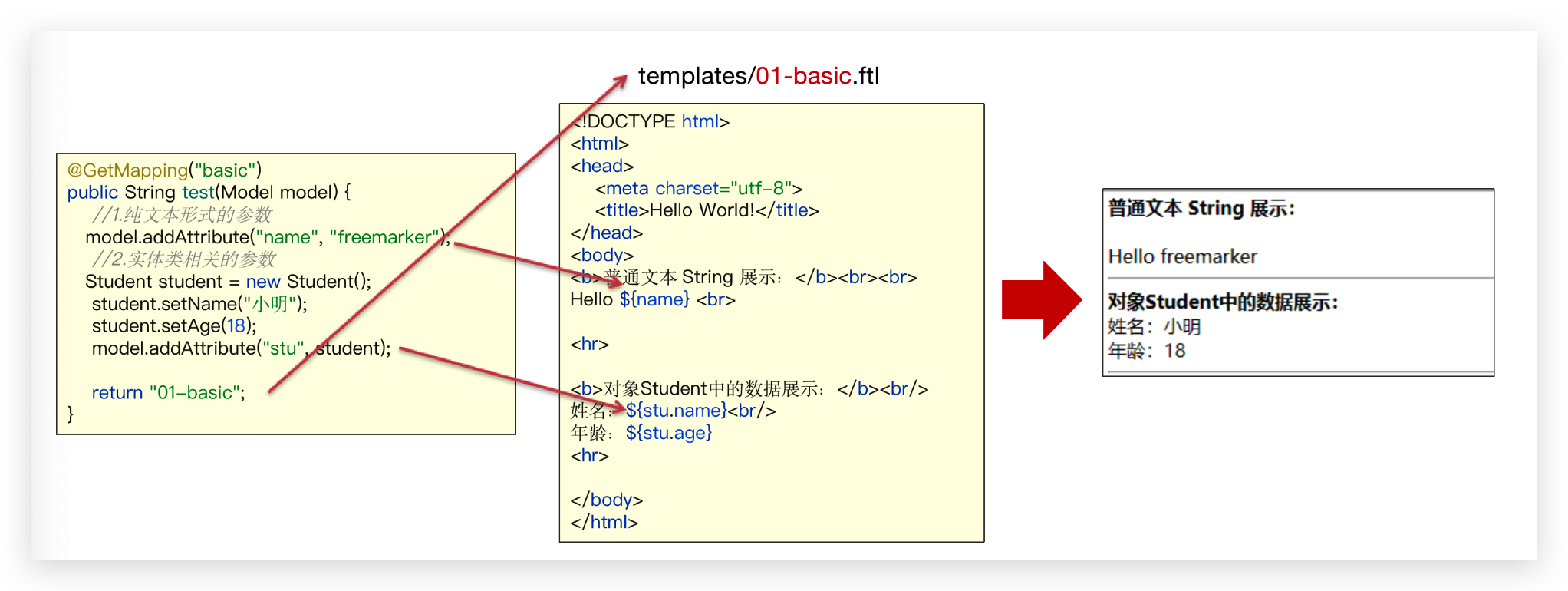Click the comment //2.实体类相关的参数
This screenshot has width=1568, height=591.
pyautogui.click(x=183, y=259)
